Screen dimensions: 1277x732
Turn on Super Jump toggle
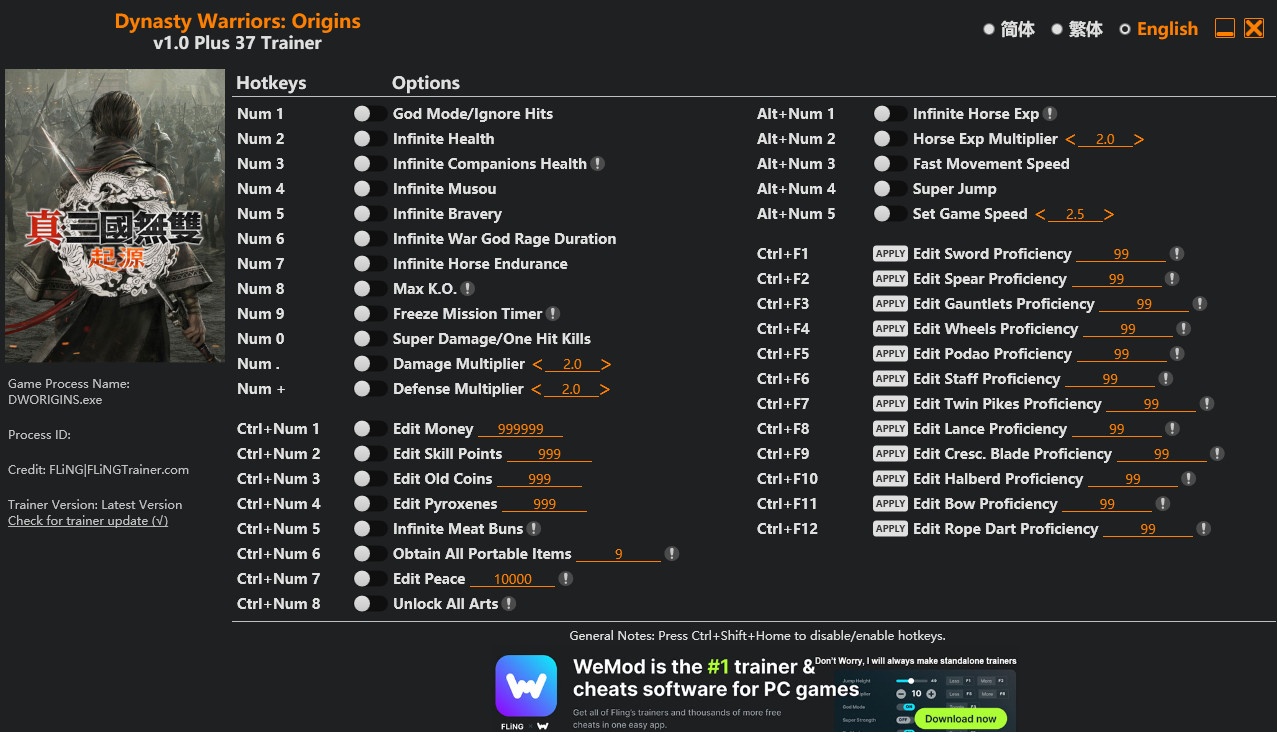tap(889, 189)
